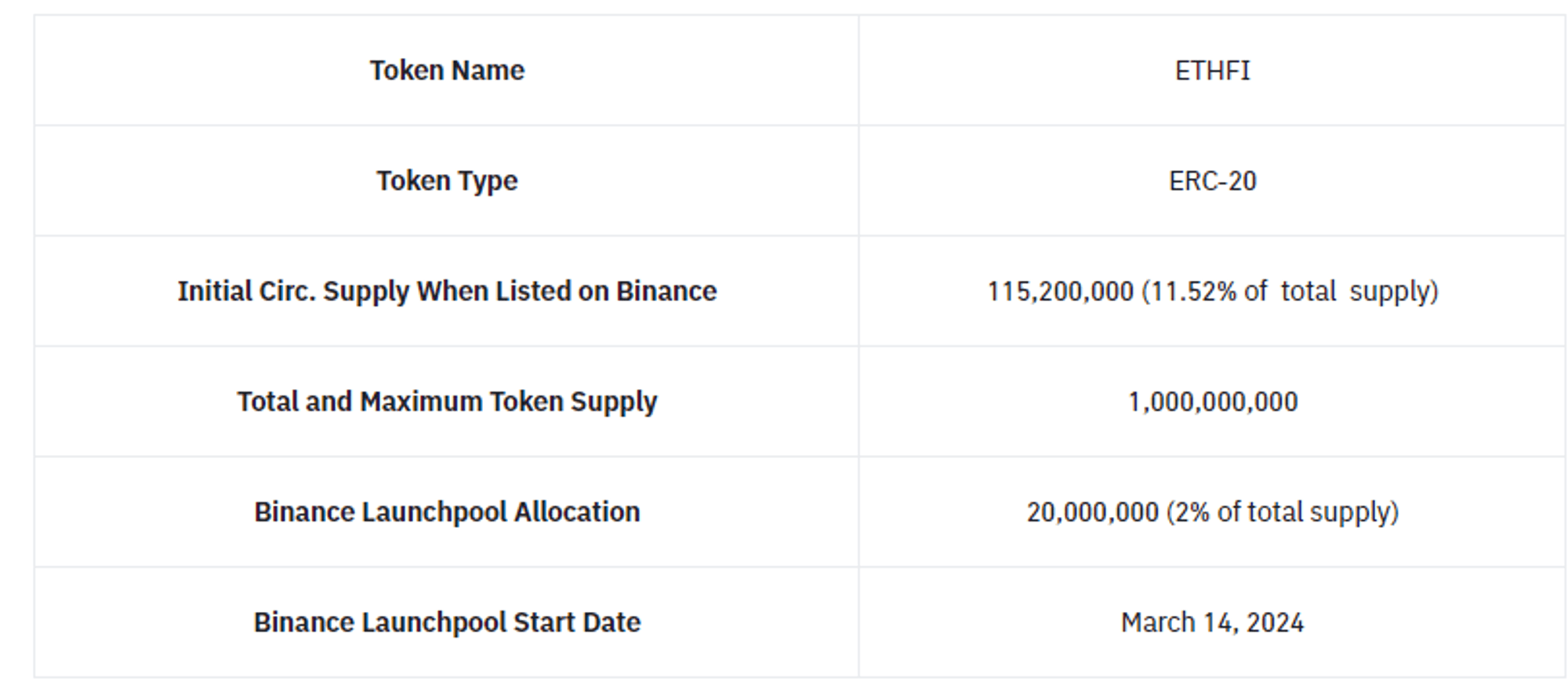Click the 'Initial Circ.' text
The height and width of the screenshot is (695, 1568).
(x=246, y=291)
